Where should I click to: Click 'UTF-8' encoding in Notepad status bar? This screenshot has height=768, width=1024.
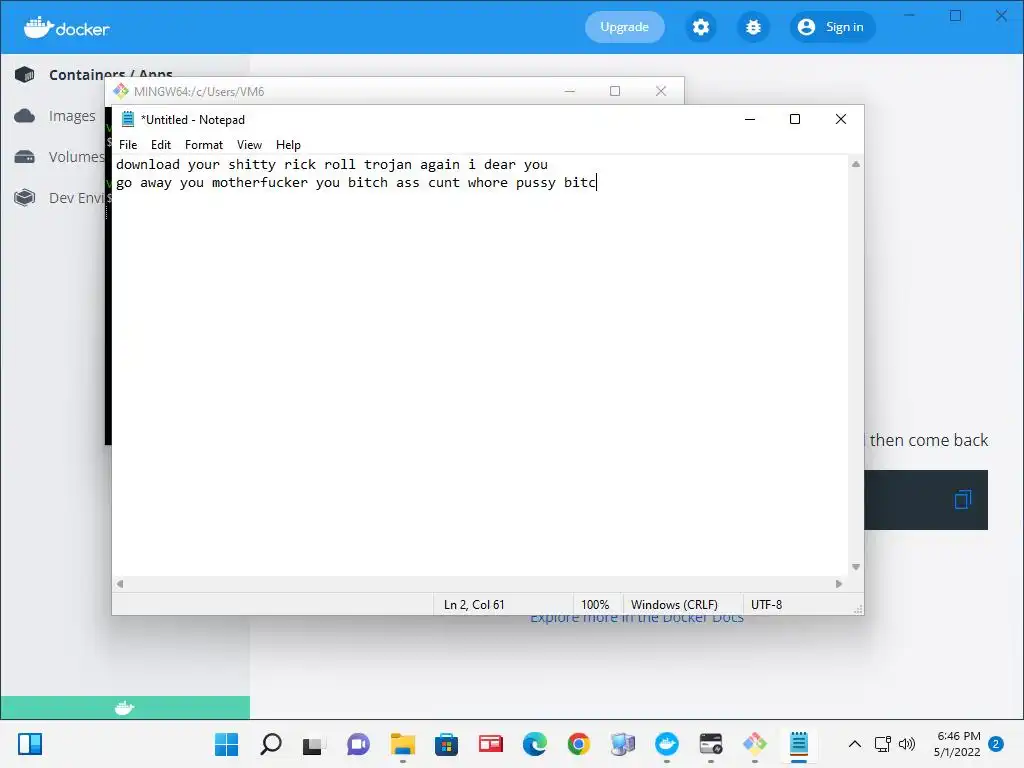[x=767, y=605]
